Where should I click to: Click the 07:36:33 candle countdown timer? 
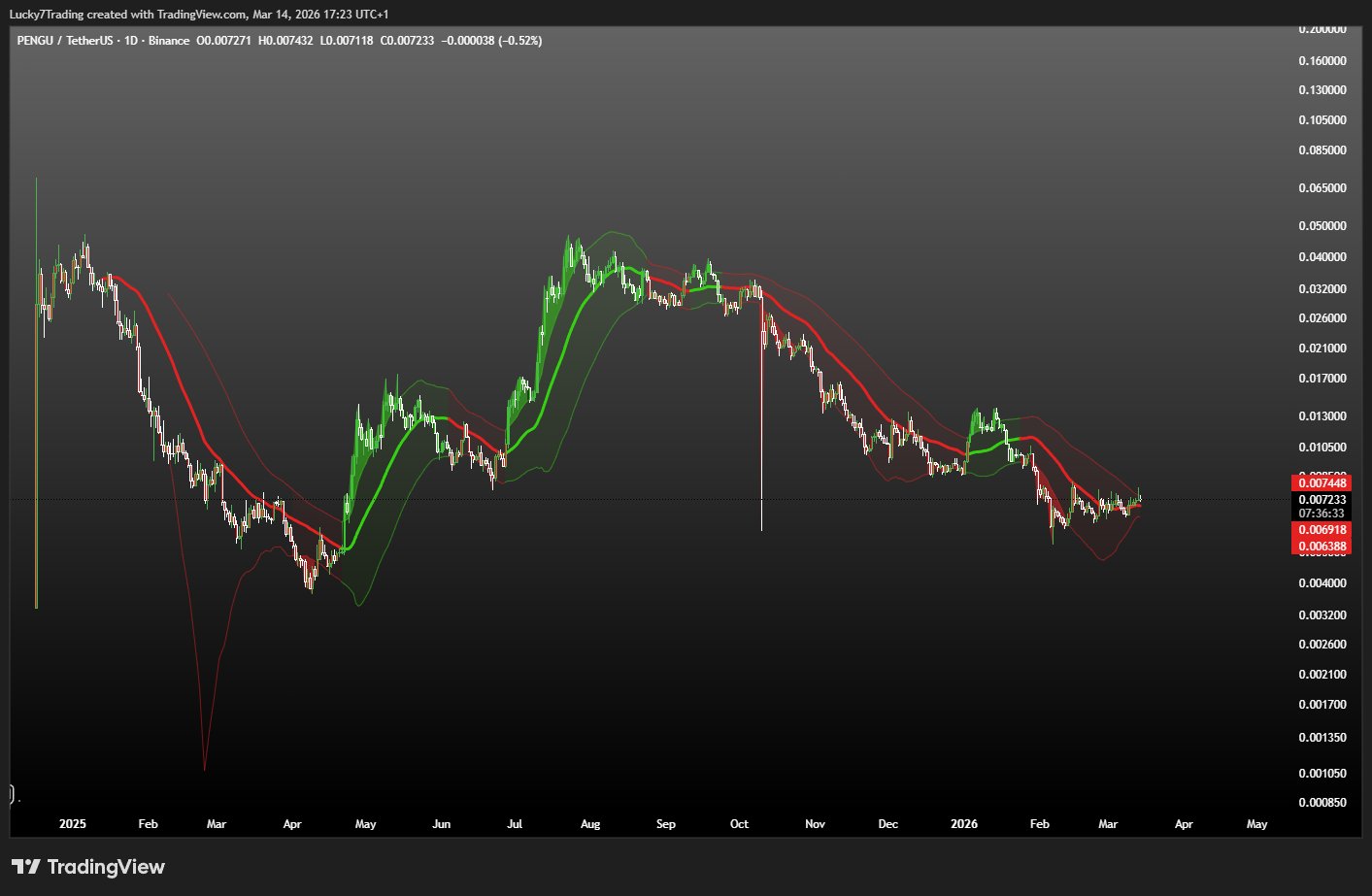point(1322,514)
